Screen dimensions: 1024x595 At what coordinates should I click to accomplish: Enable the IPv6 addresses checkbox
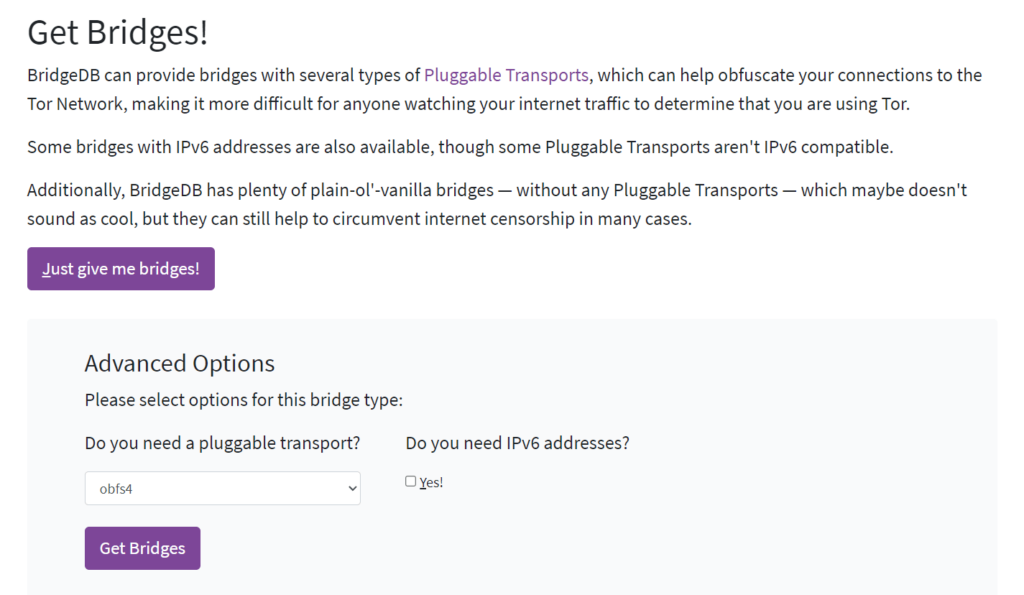tap(411, 481)
